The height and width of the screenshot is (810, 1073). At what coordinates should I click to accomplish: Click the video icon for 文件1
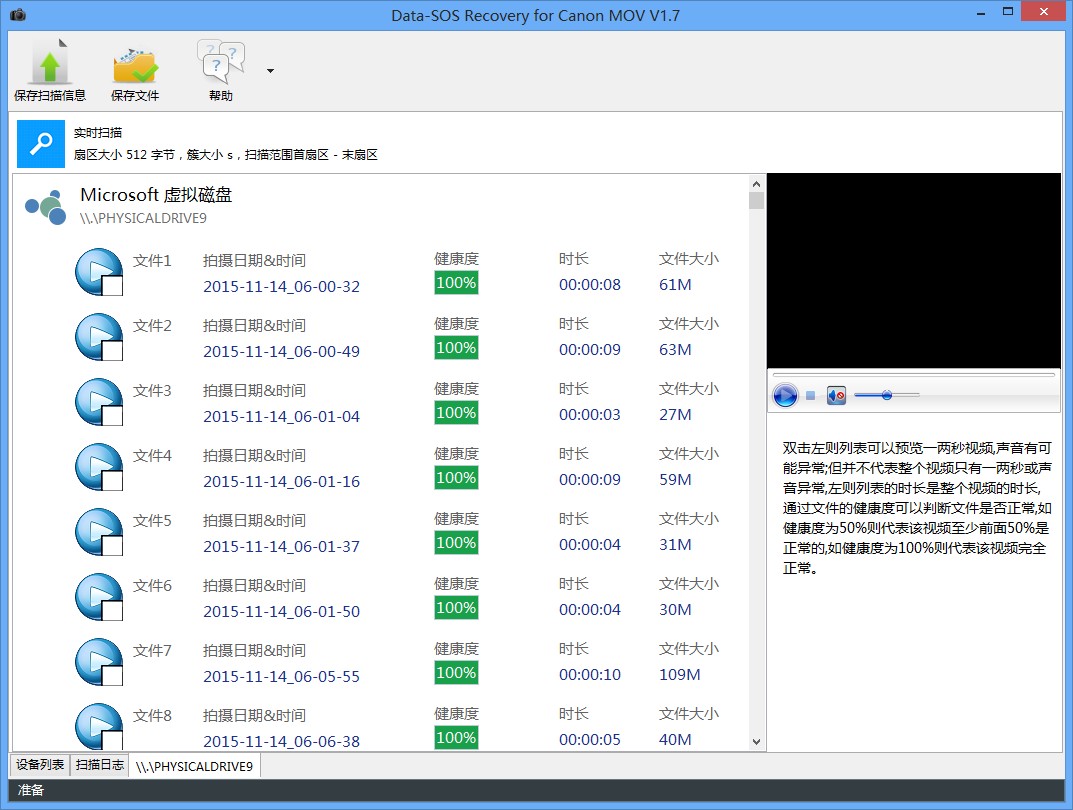(x=98, y=271)
